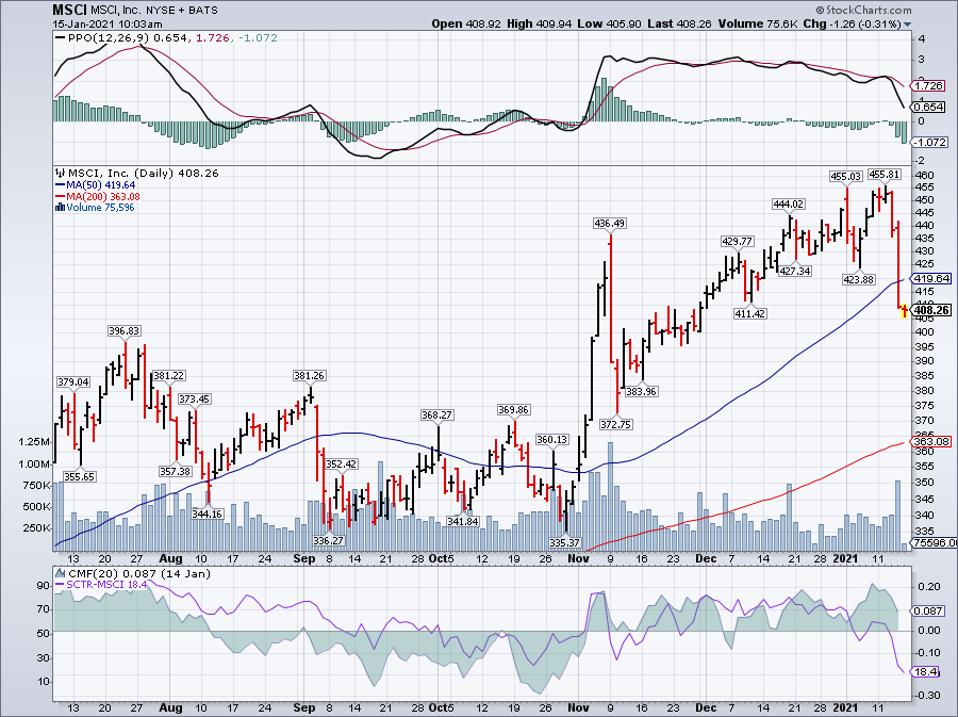Click the purple line marker beside SCTR-MSCI
This screenshot has height=717, width=958.
tap(60, 584)
